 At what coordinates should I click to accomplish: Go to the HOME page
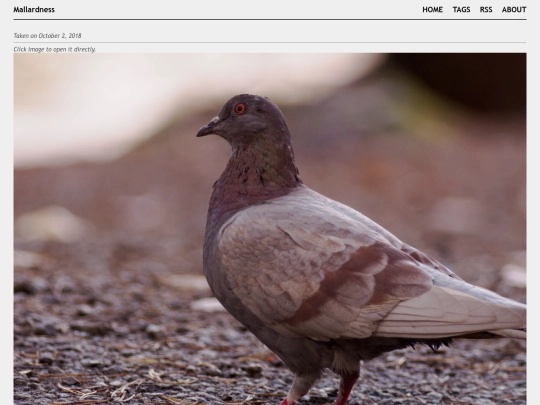433,10
